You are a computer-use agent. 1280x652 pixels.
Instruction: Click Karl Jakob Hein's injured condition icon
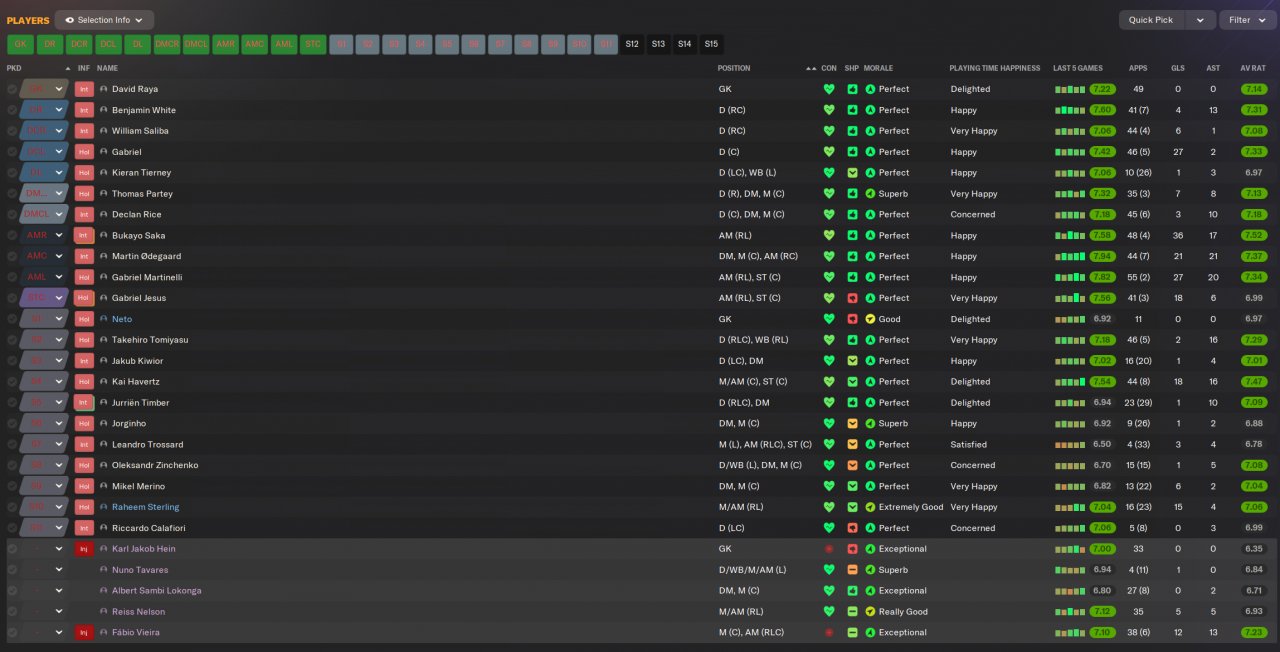point(828,549)
